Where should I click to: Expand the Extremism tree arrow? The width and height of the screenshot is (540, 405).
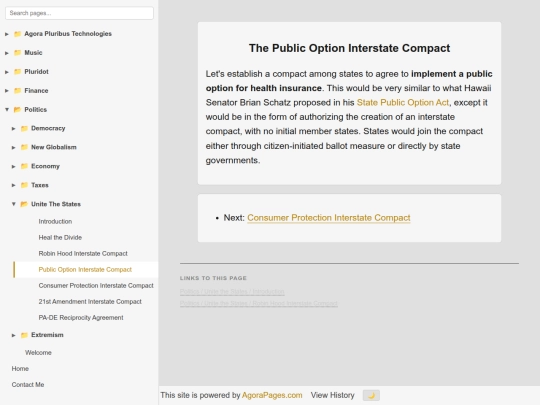[13, 335]
